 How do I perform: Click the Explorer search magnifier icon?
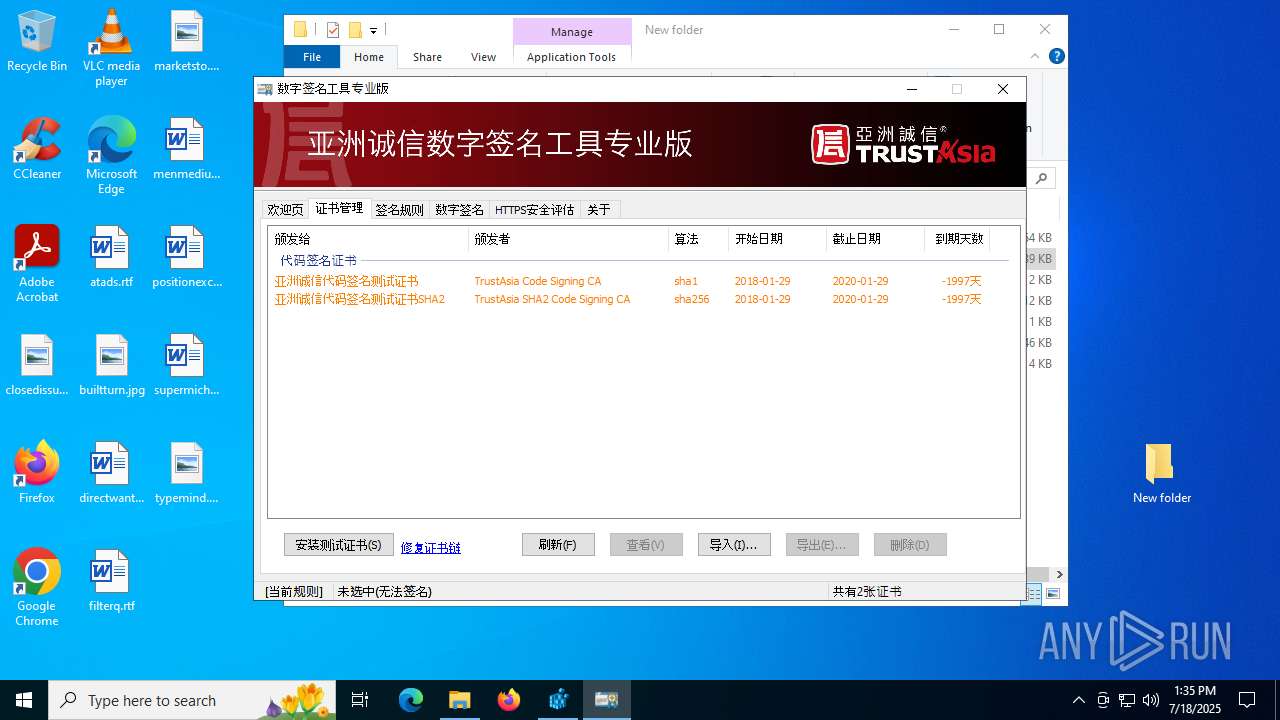pyautogui.click(x=1042, y=178)
